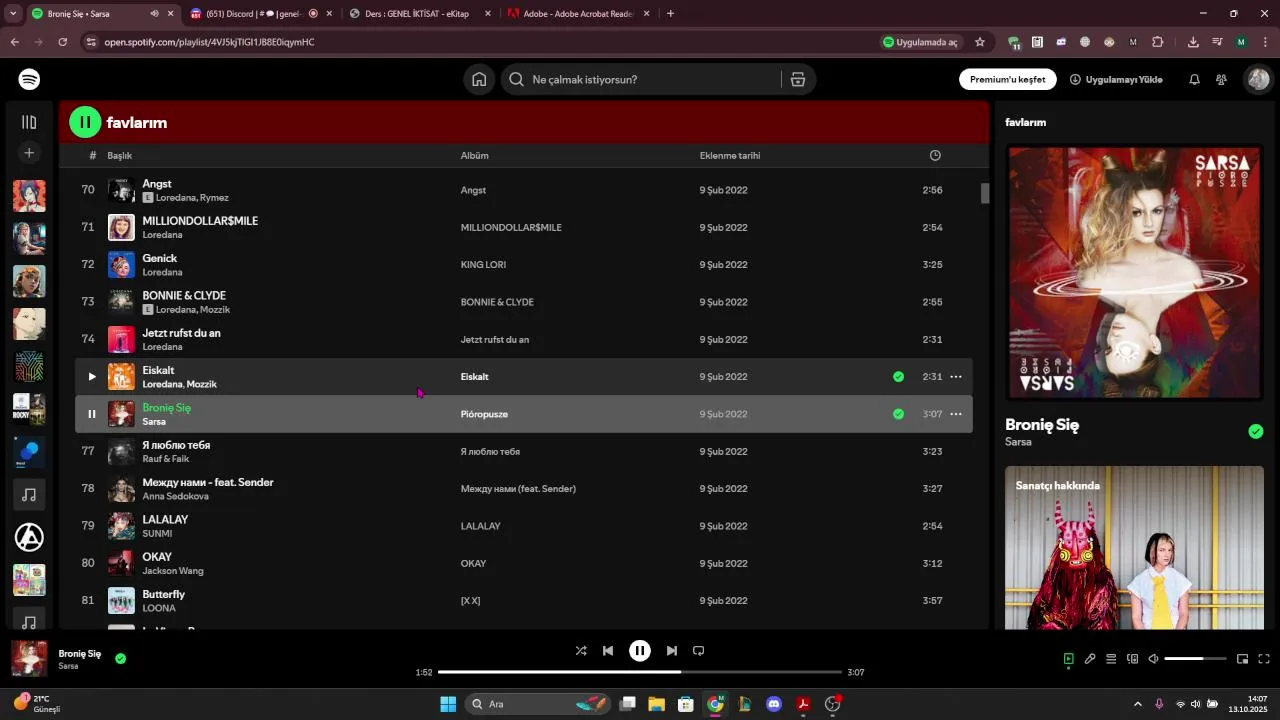Screen dimensions: 1280x720
Task: Go to the previous track
Action: [608, 651]
